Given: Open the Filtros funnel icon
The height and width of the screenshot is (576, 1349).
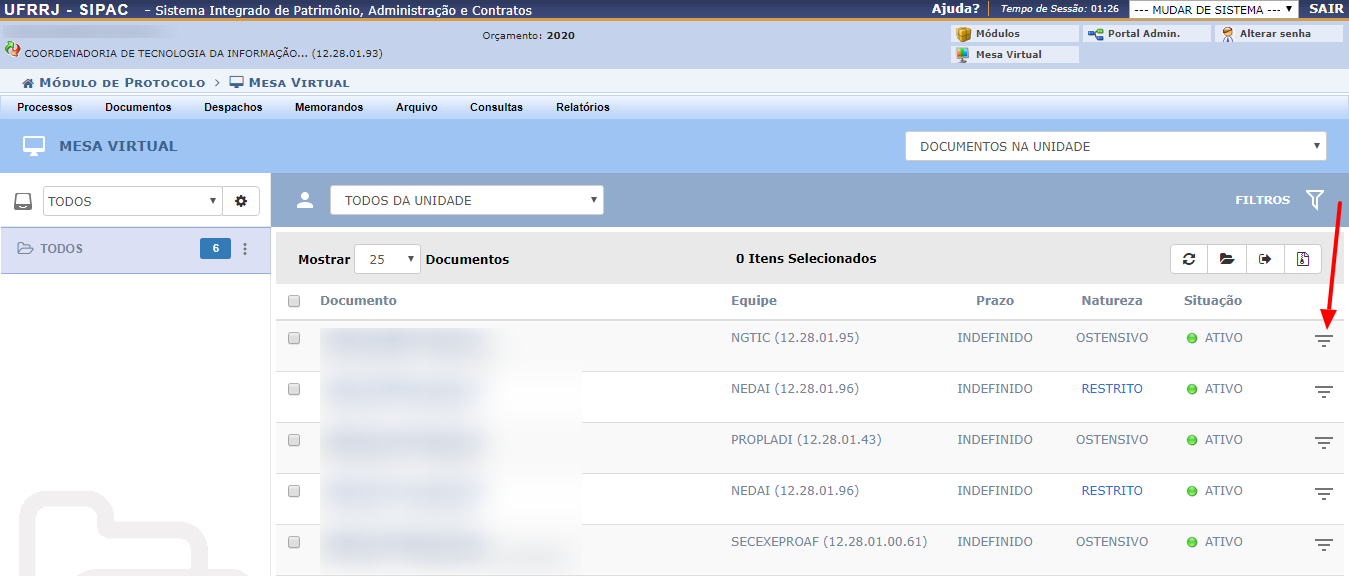Looking at the screenshot, I should [1315, 200].
